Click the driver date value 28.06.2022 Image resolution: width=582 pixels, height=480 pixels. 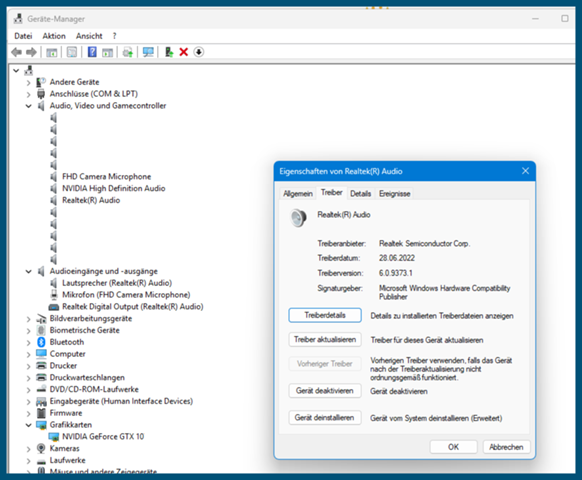[397, 258]
